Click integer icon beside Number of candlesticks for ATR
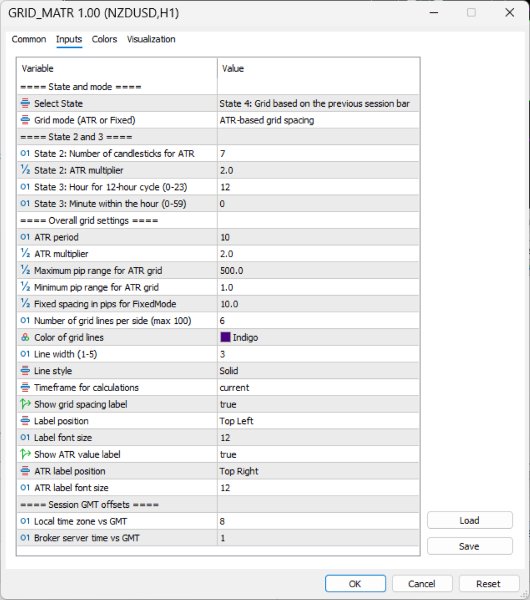 pos(25,153)
